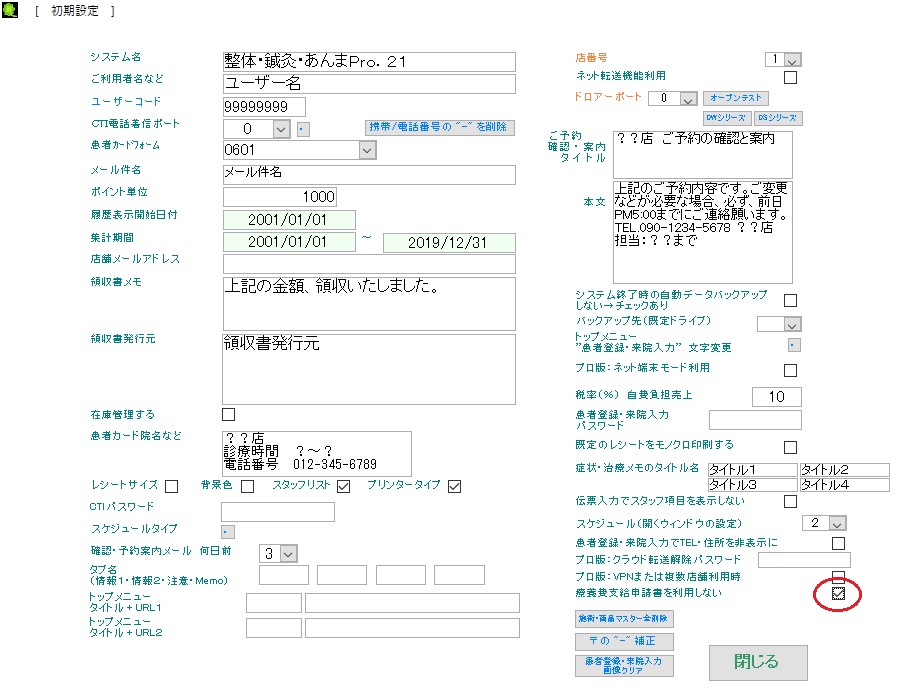Click 携帯/電話番号の"-"を削除 button
The width and height of the screenshot is (897, 693).
[439, 127]
